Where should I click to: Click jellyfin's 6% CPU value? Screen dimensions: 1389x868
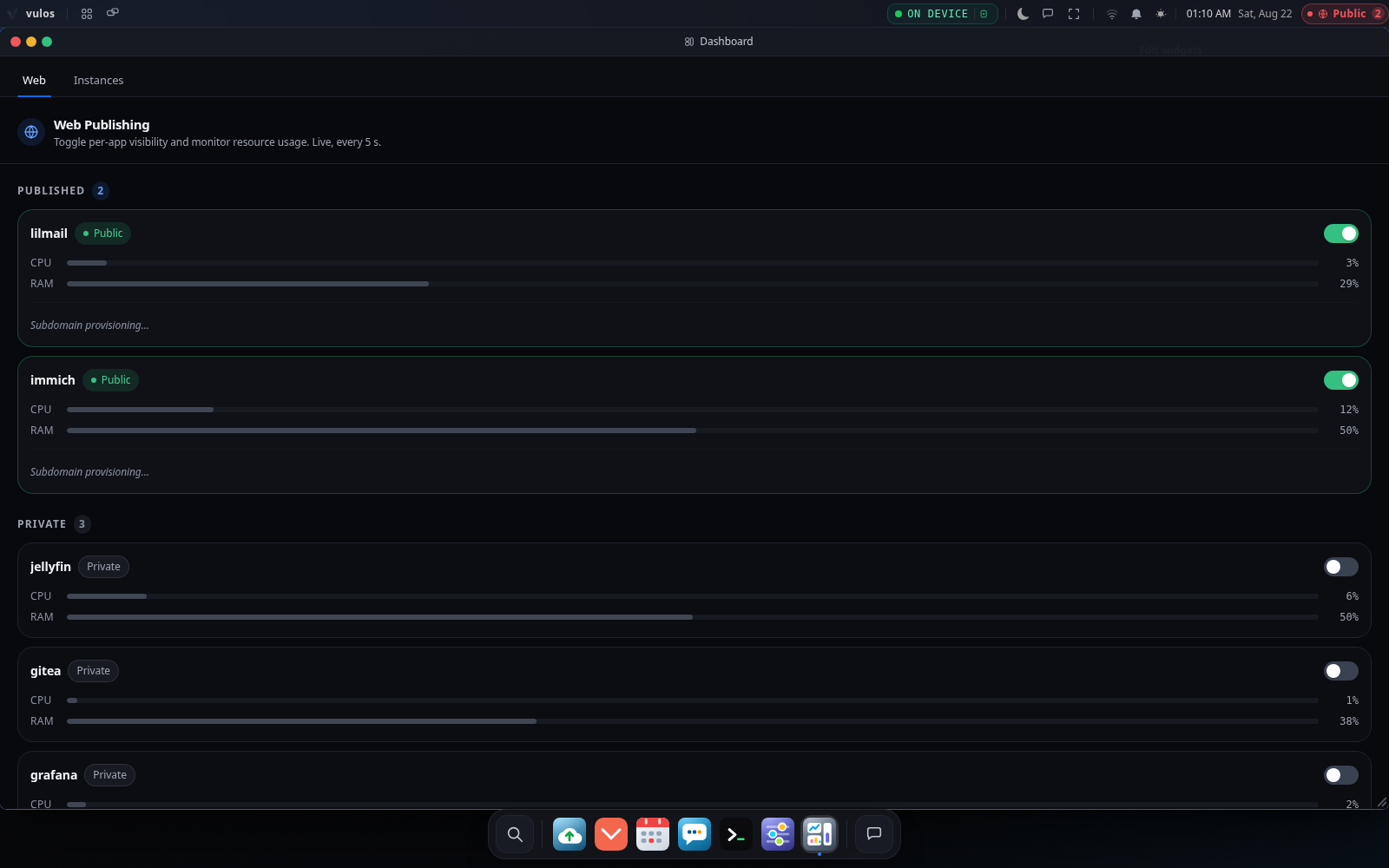(1353, 596)
